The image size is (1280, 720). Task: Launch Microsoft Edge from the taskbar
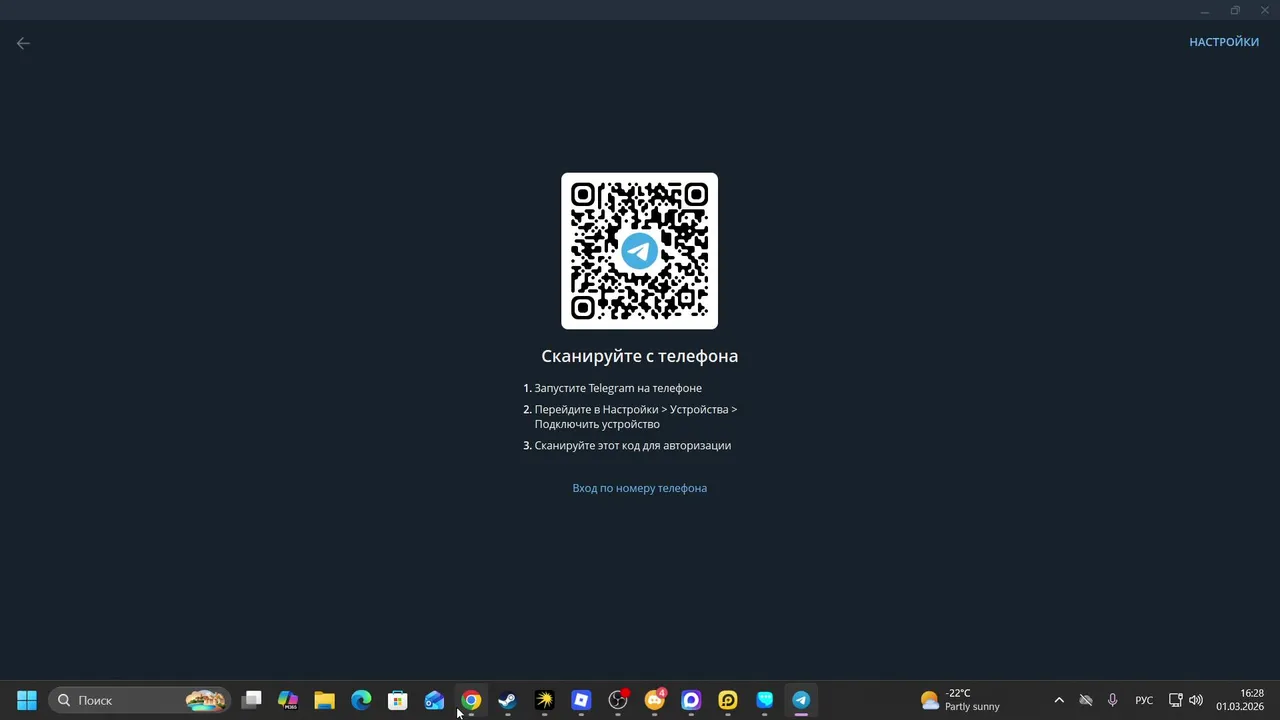click(361, 700)
